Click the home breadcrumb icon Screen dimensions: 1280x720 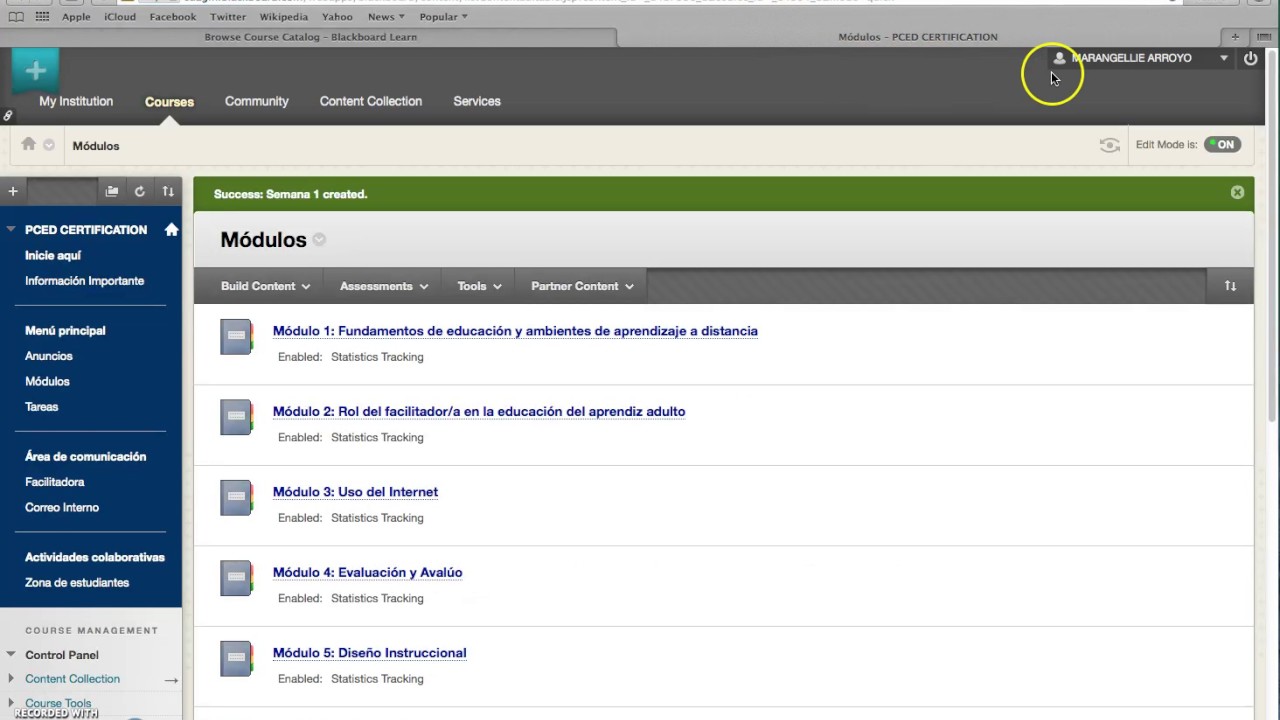[x=29, y=145]
